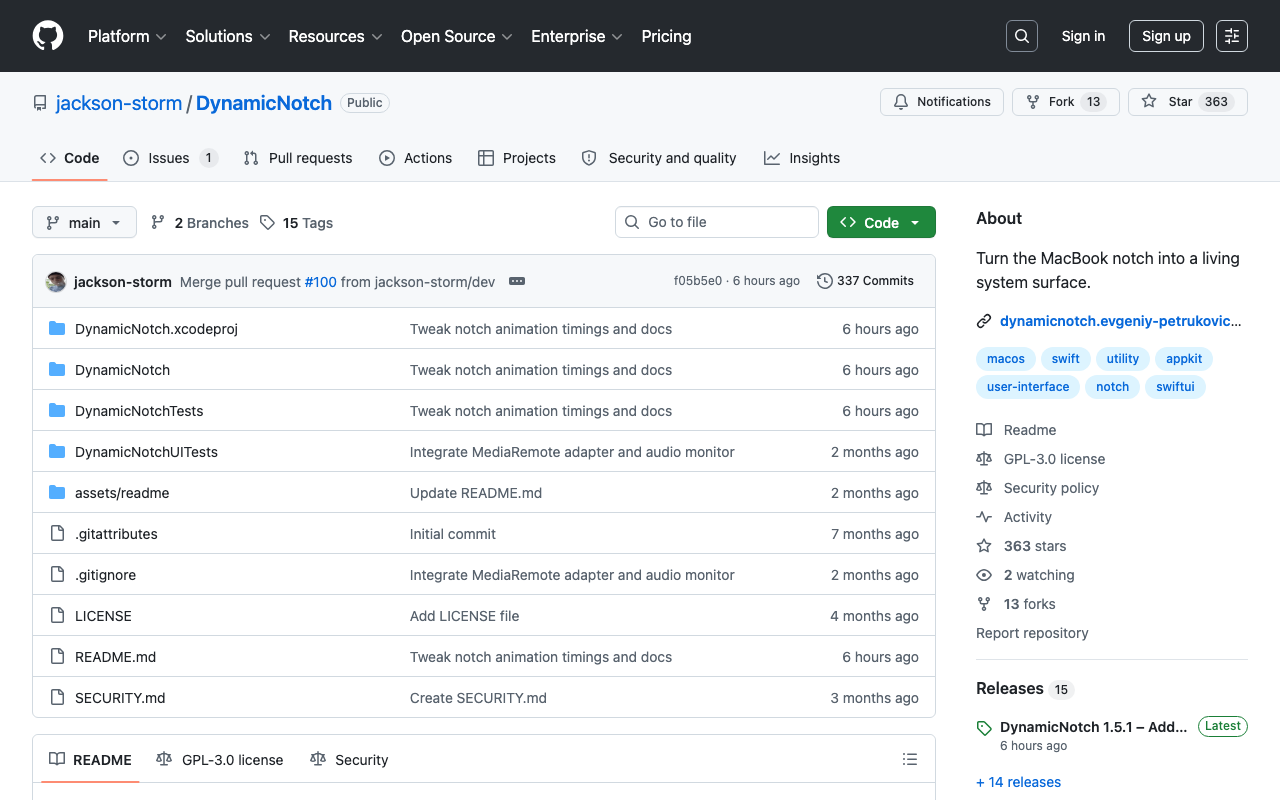Click the Report repository link
The height and width of the screenshot is (800, 1280).
(1032, 633)
